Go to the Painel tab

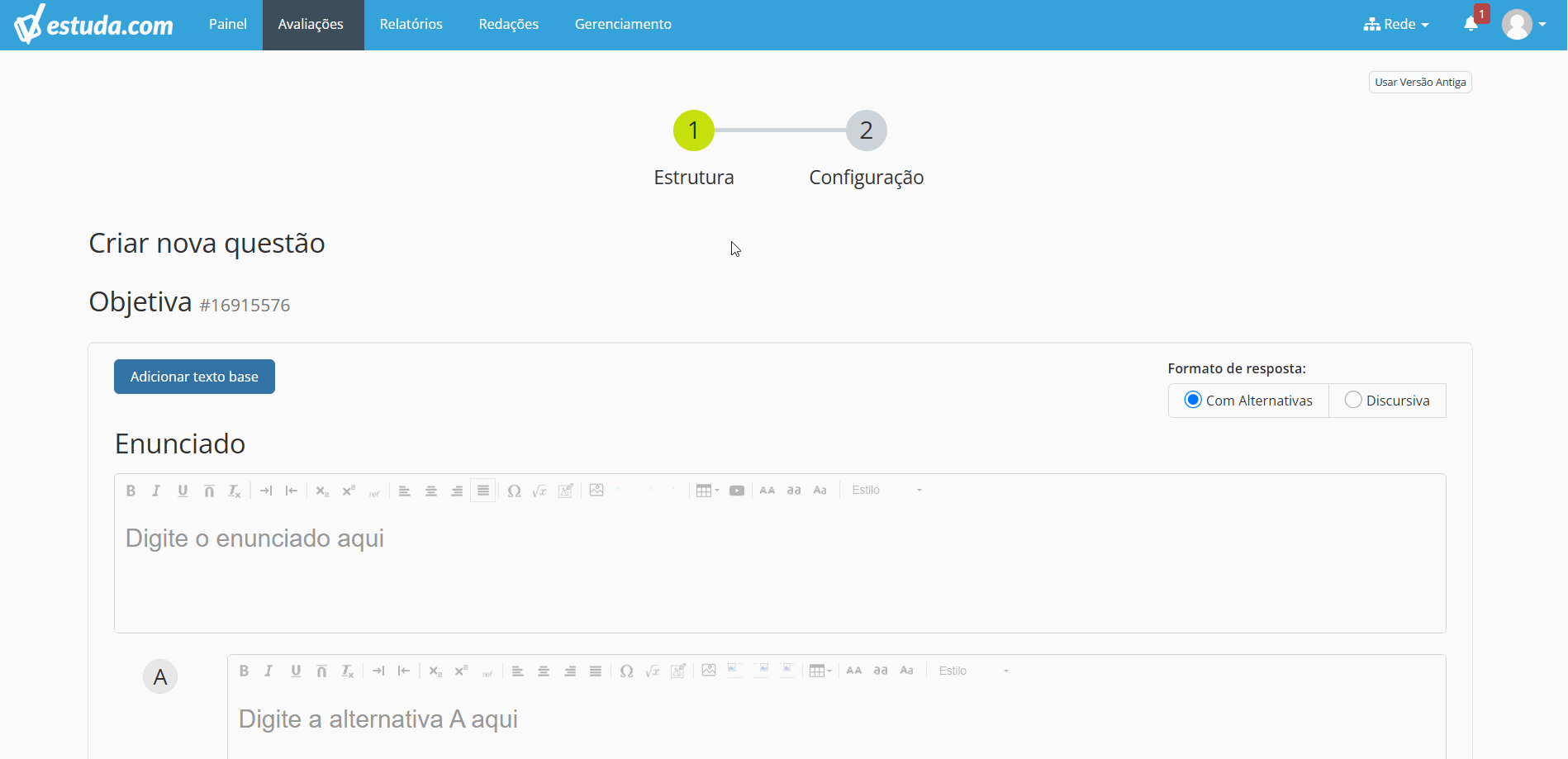click(228, 25)
